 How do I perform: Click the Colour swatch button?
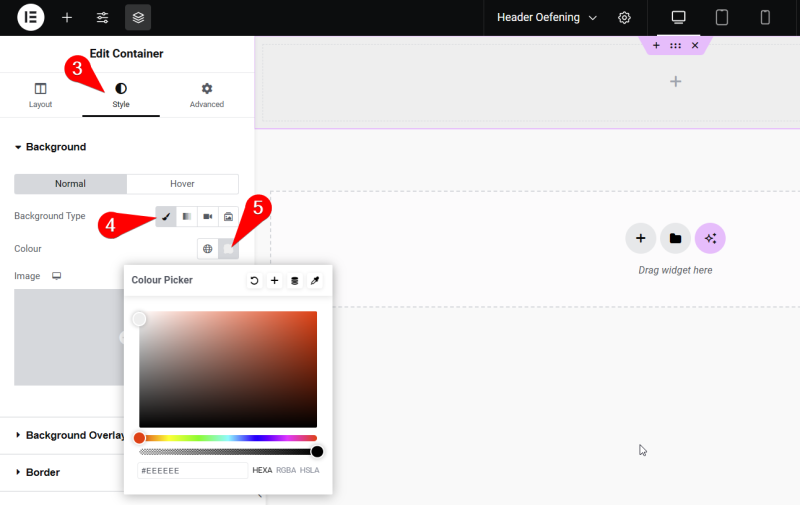pyautogui.click(x=229, y=249)
